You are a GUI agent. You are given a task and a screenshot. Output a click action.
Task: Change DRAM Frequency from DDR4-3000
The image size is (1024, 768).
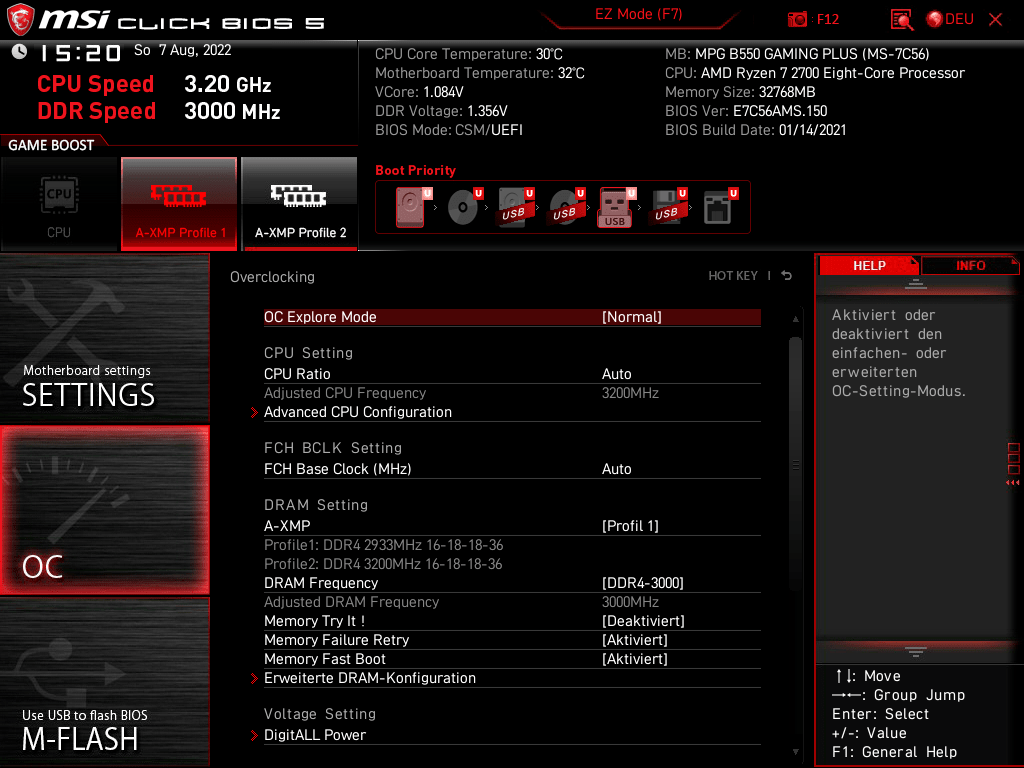tap(500, 583)
